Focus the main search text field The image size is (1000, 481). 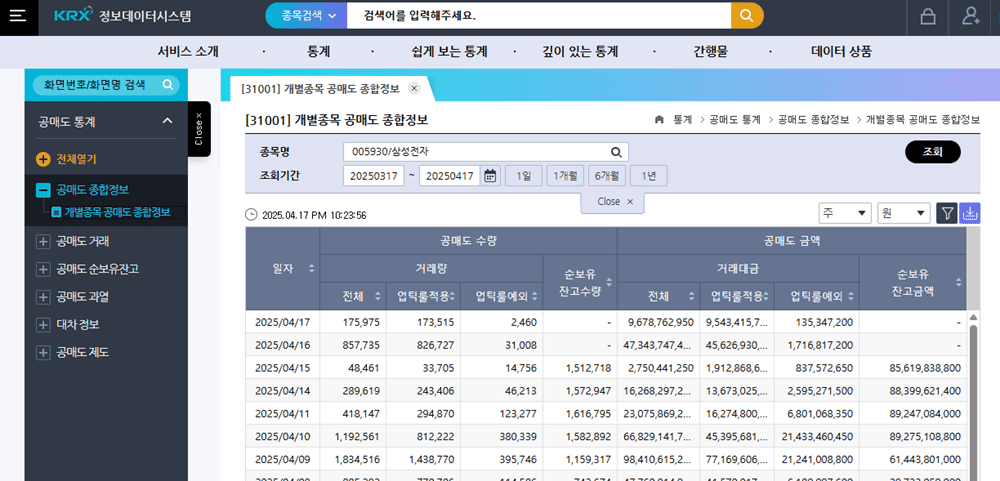539,16
